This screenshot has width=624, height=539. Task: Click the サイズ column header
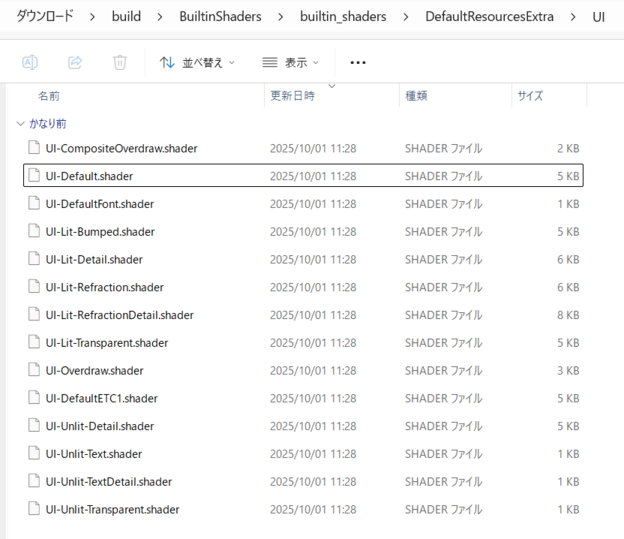click(530, 96)
